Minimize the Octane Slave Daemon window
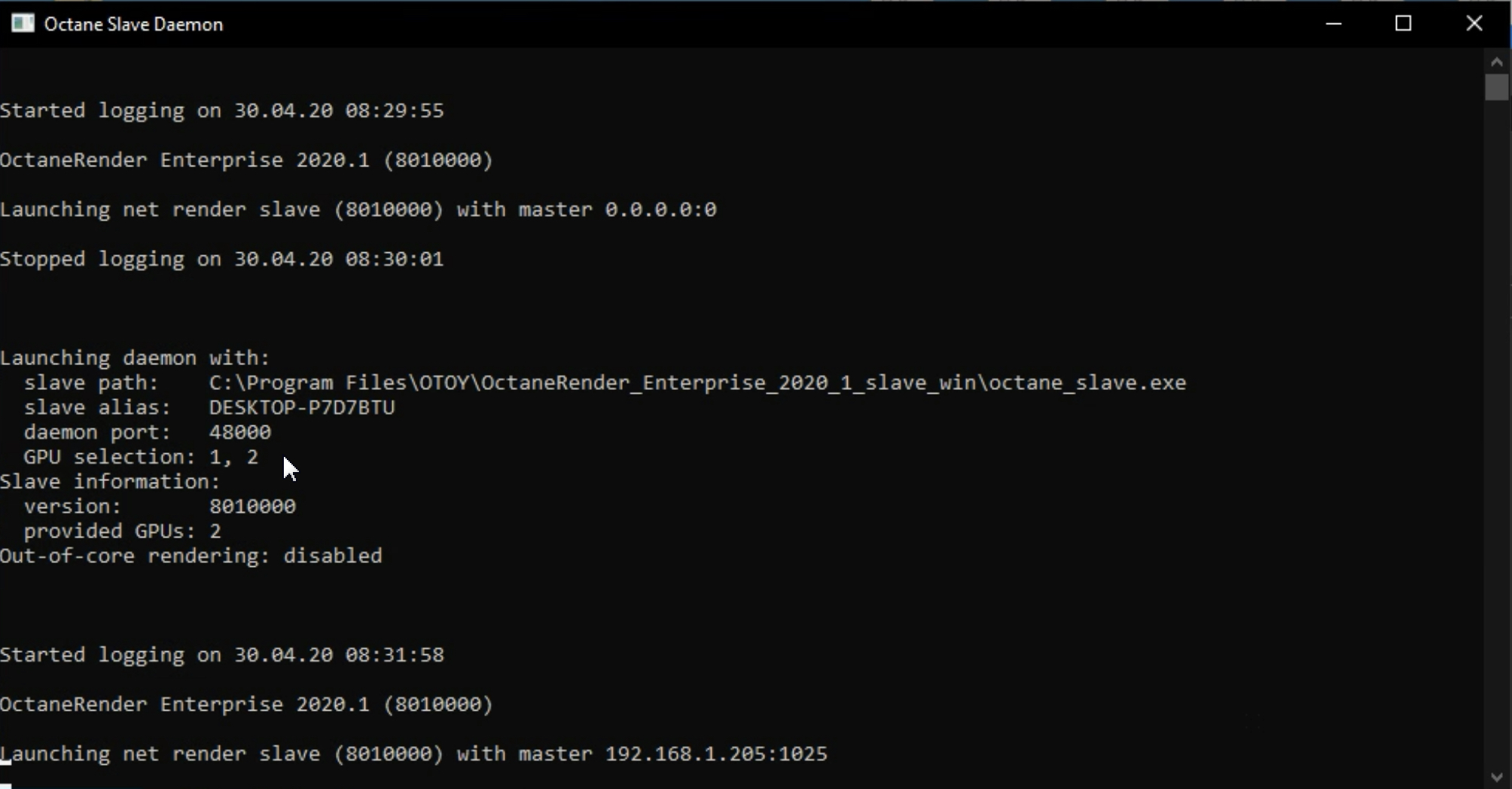Screen dimensions: 1512x789 coord(1334,23)
